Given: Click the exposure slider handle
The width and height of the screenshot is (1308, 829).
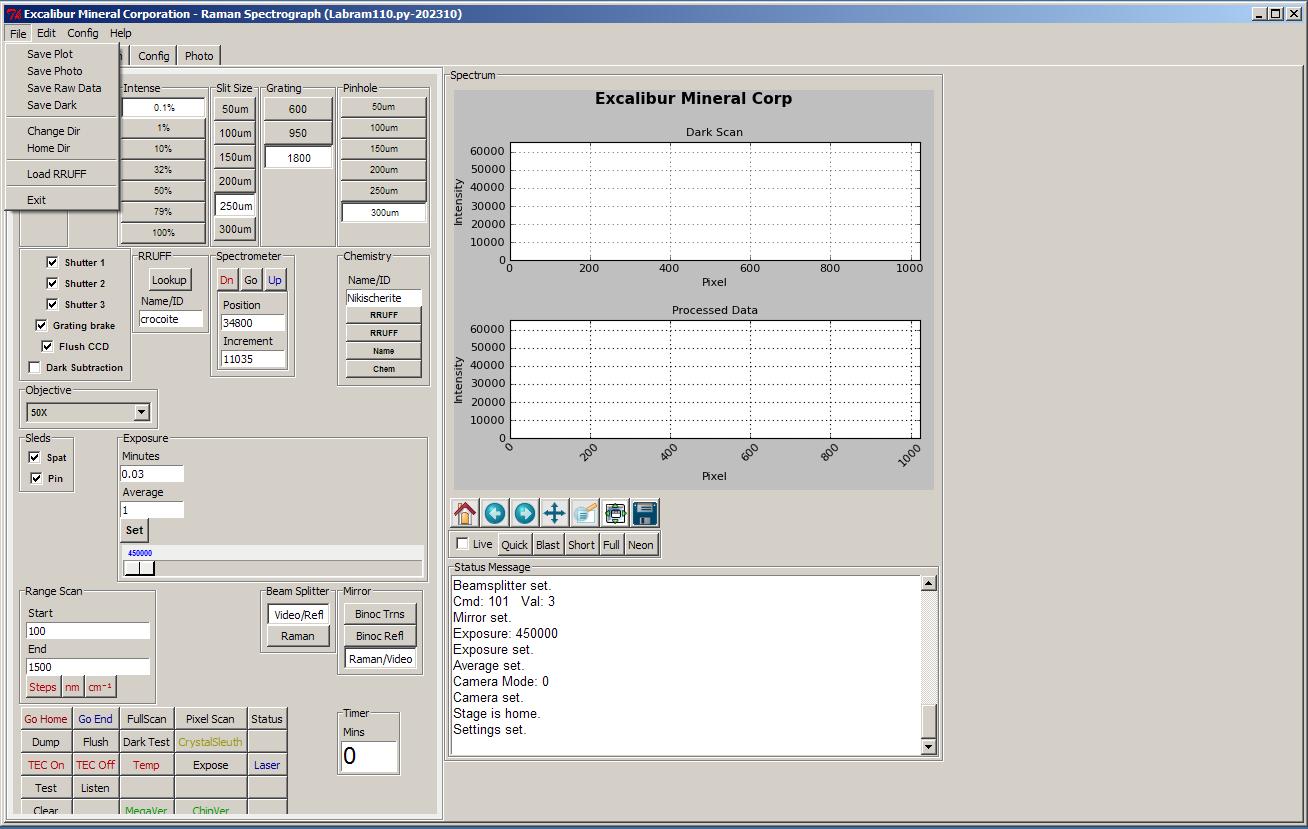Looking at the screenshot, I should pyautogui.click(x=139, y=568).
